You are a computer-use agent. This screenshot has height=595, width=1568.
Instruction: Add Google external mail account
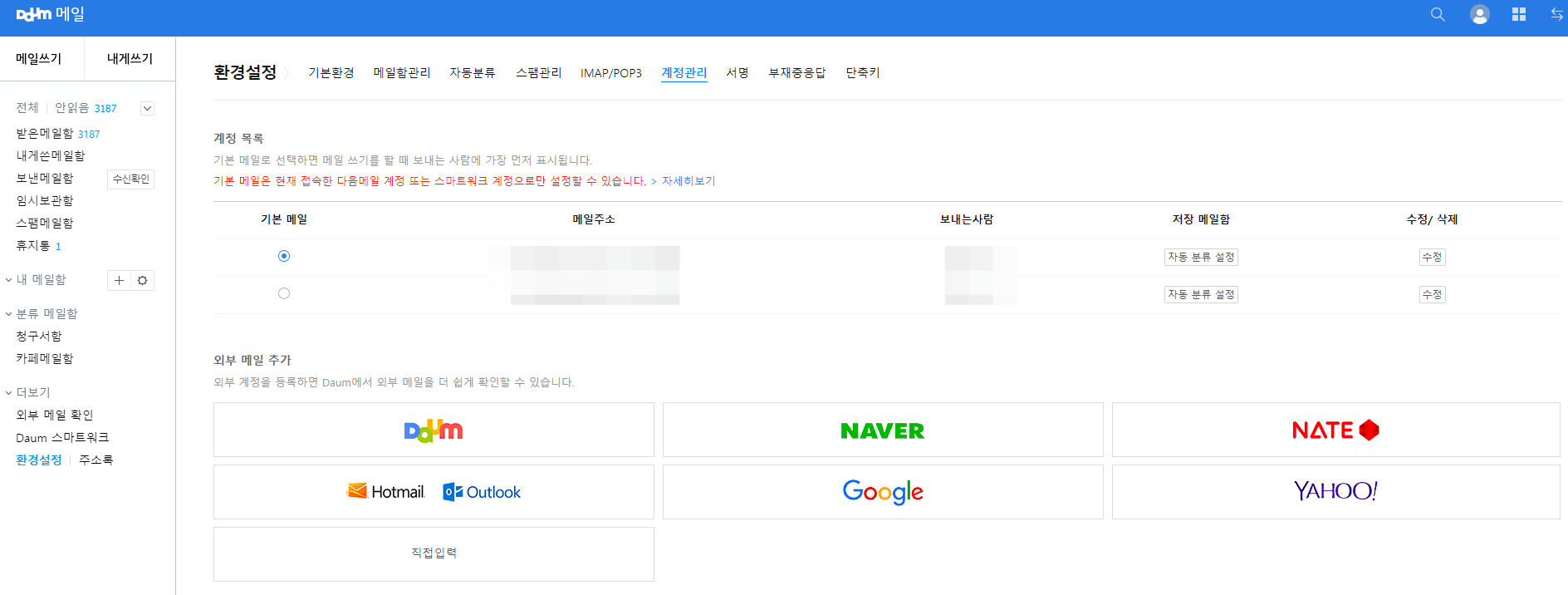[883, 492]
